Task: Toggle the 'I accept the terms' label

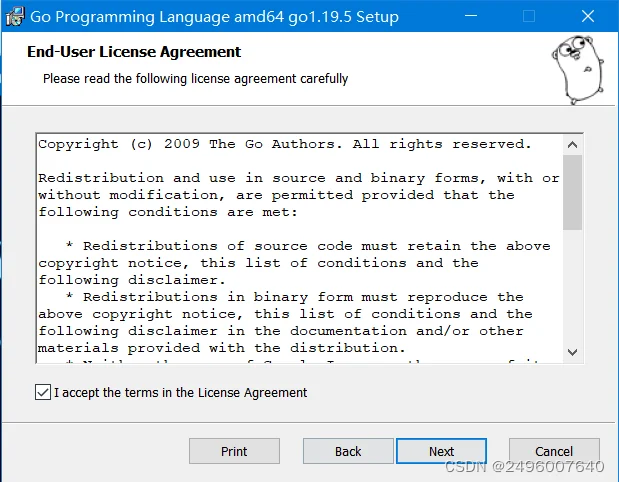Action: (x=180, y=393)
